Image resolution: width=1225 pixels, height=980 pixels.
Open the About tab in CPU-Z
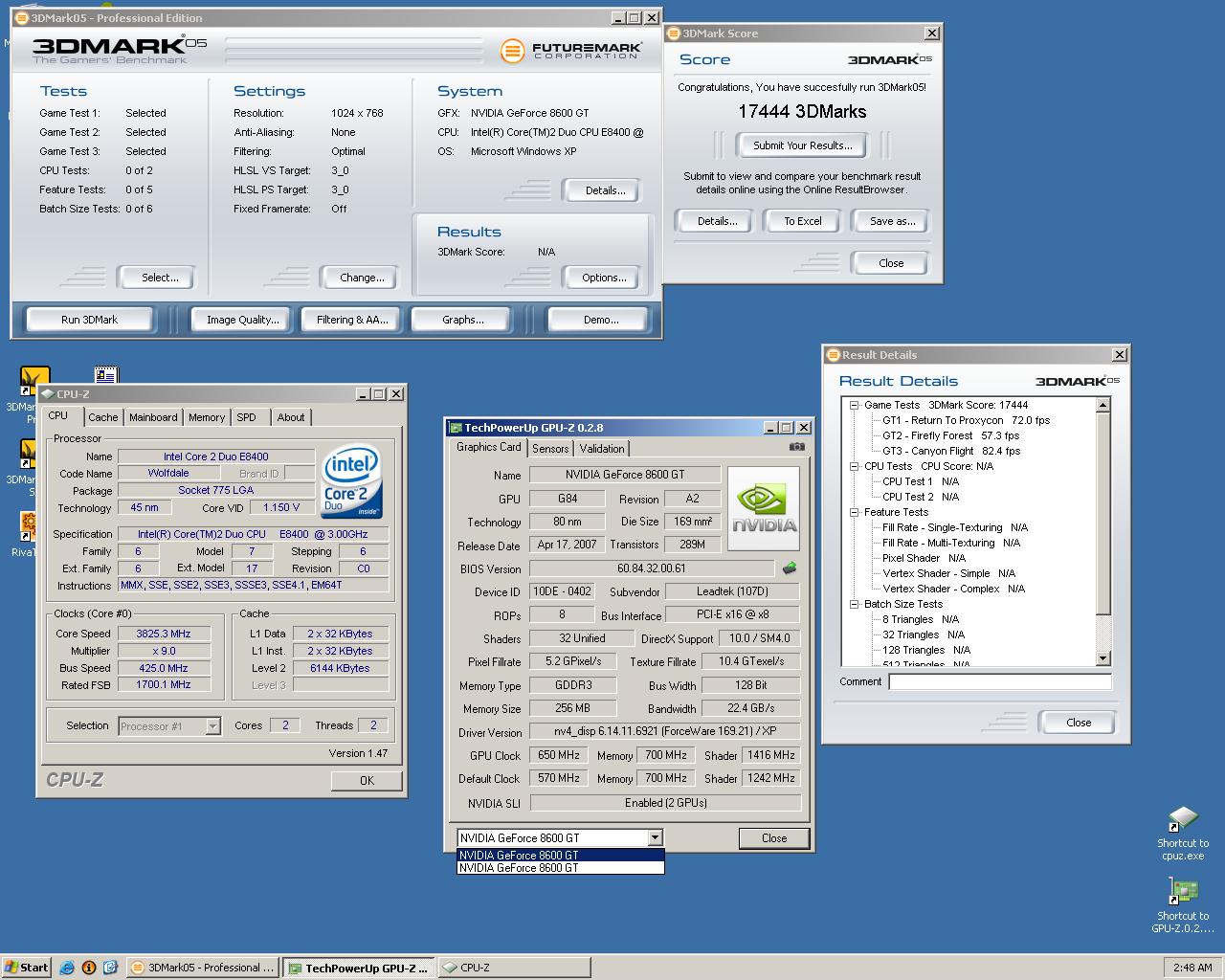[291, 417]
